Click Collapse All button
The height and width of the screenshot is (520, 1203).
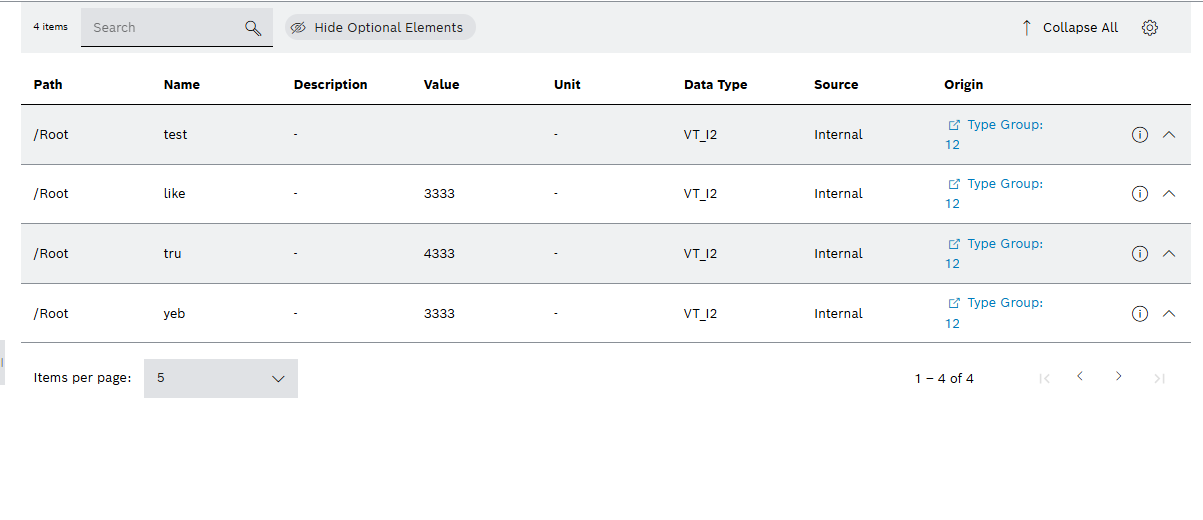pyautogui.click(x=1069, y=28)
